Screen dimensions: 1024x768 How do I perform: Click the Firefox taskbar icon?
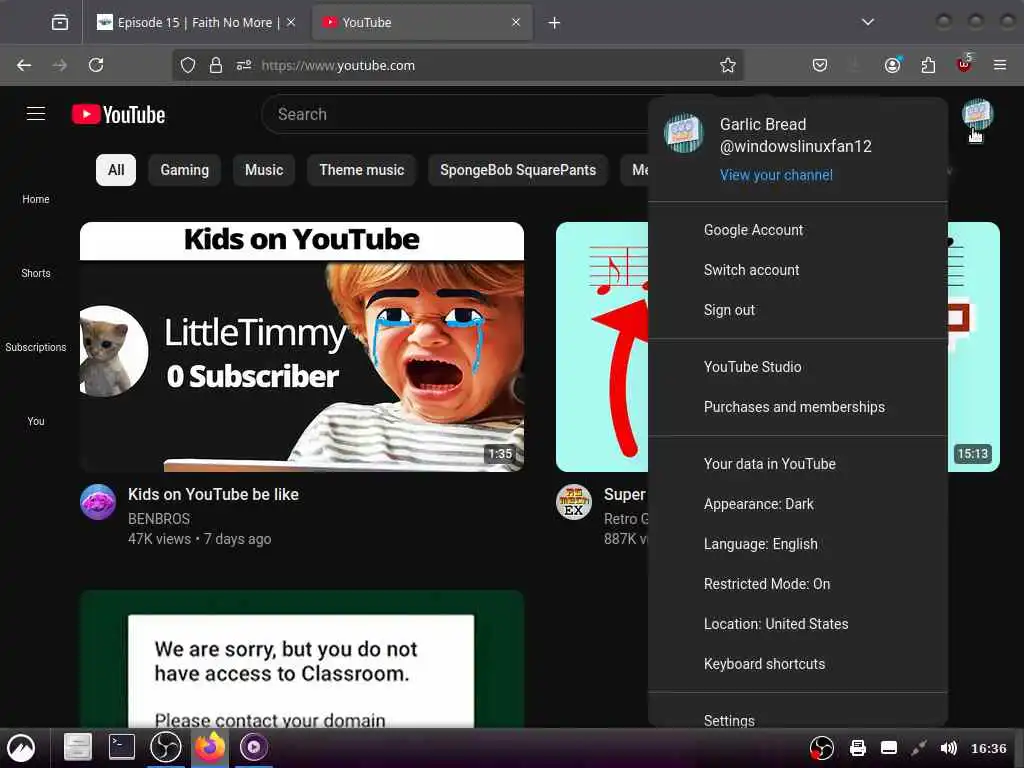pos(210,747)
